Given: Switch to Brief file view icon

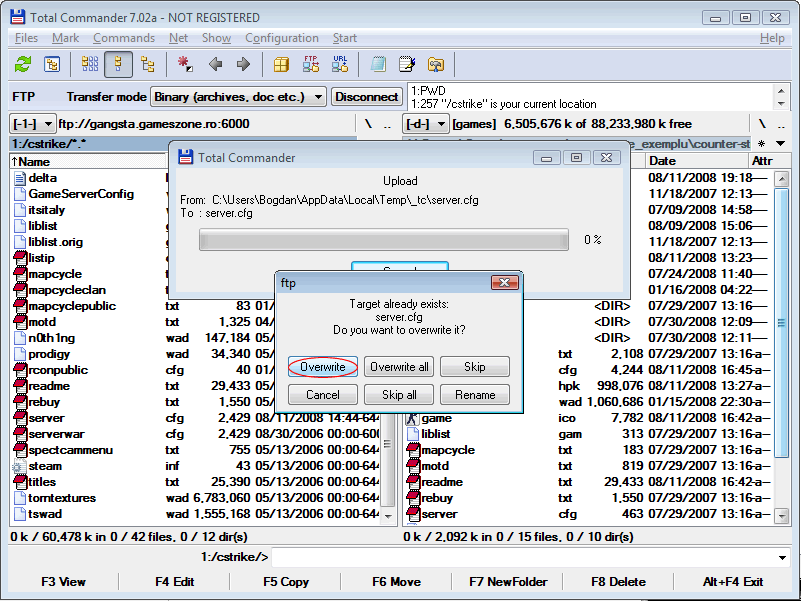Looking at the screenshot, I should pyautogui.click(x=90, y=64).
